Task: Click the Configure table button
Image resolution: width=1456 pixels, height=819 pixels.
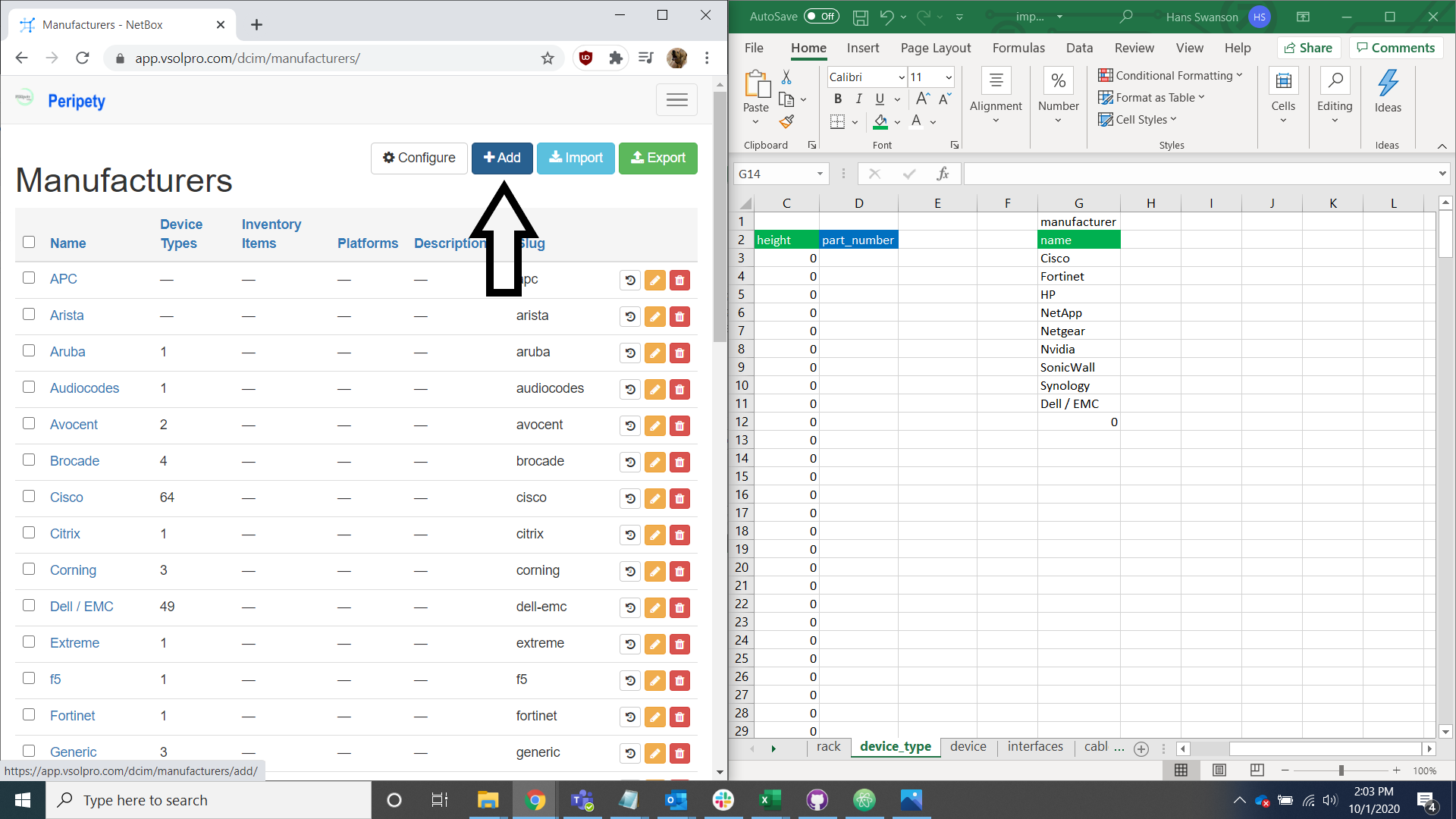Action: click(419, 158)
